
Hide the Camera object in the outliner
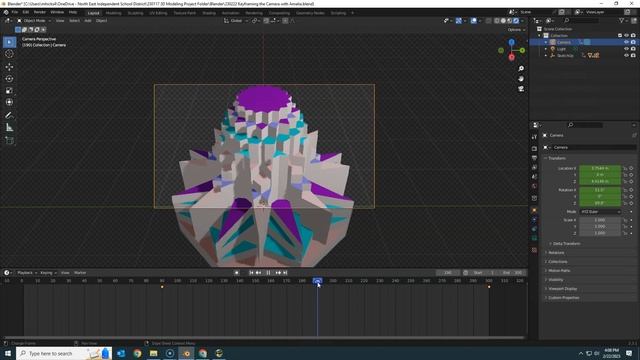point(627,42)
